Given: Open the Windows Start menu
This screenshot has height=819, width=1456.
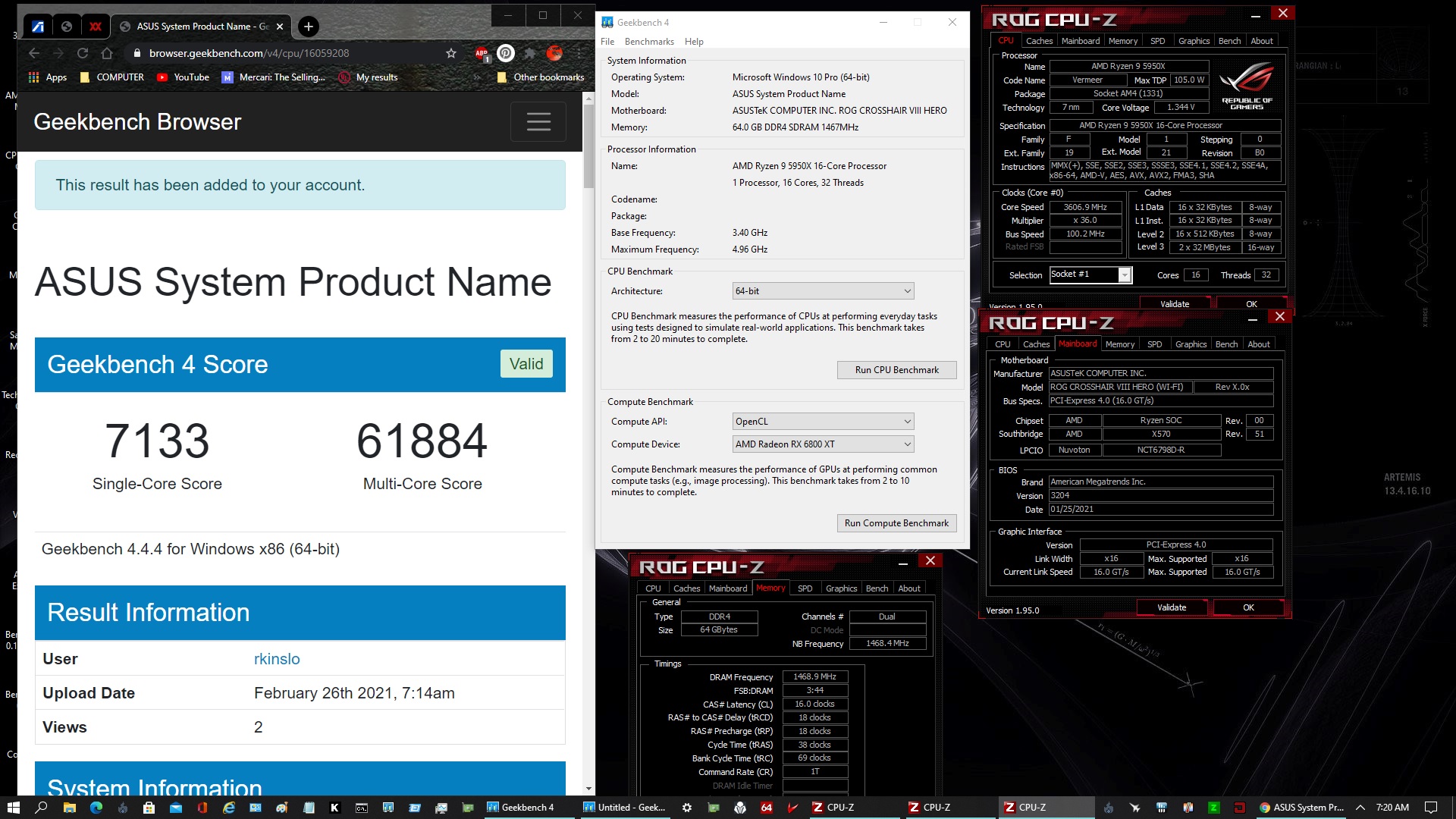Looking at the screenshot, I should point(13,808).
